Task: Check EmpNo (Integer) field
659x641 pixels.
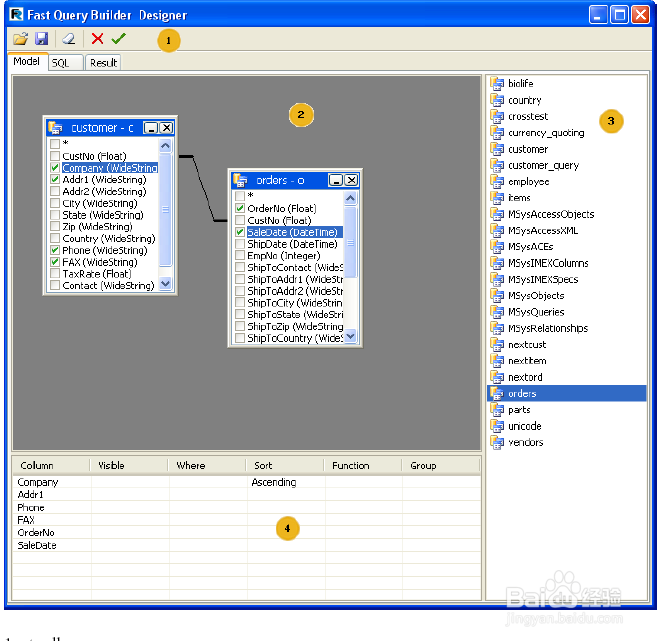Action: [x=240, y=255]
